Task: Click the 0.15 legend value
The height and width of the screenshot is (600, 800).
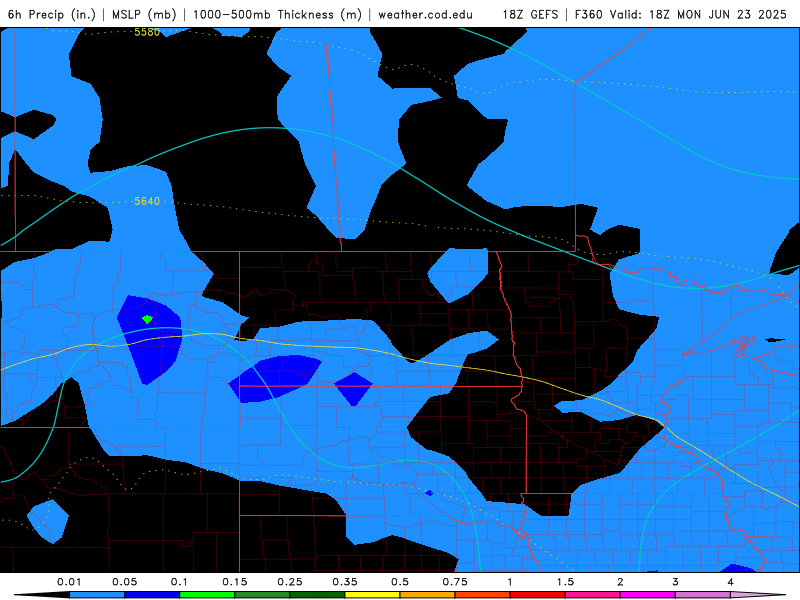Action: 235,582
